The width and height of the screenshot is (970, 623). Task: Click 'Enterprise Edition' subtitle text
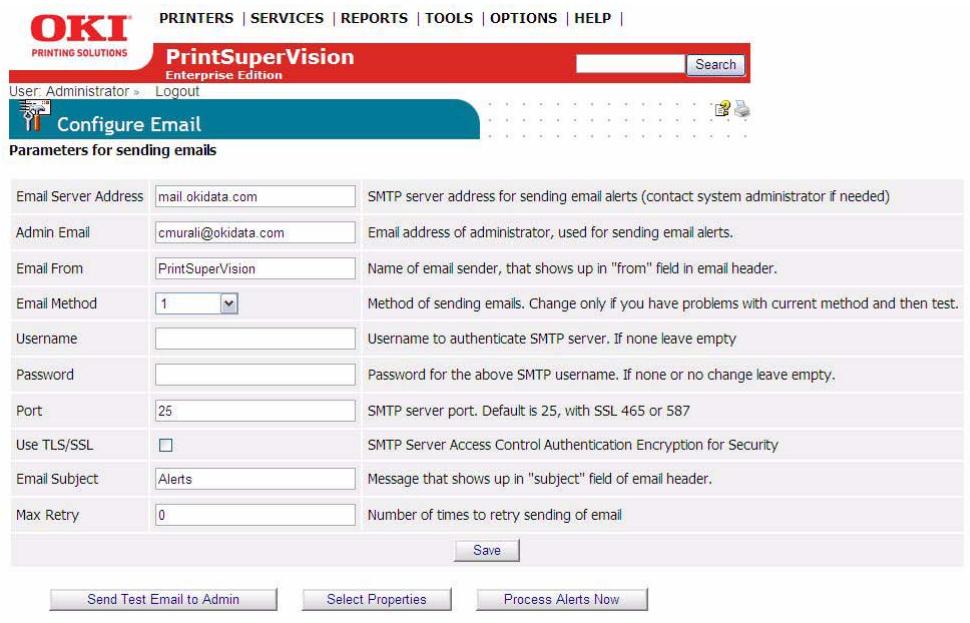point(223,75)
